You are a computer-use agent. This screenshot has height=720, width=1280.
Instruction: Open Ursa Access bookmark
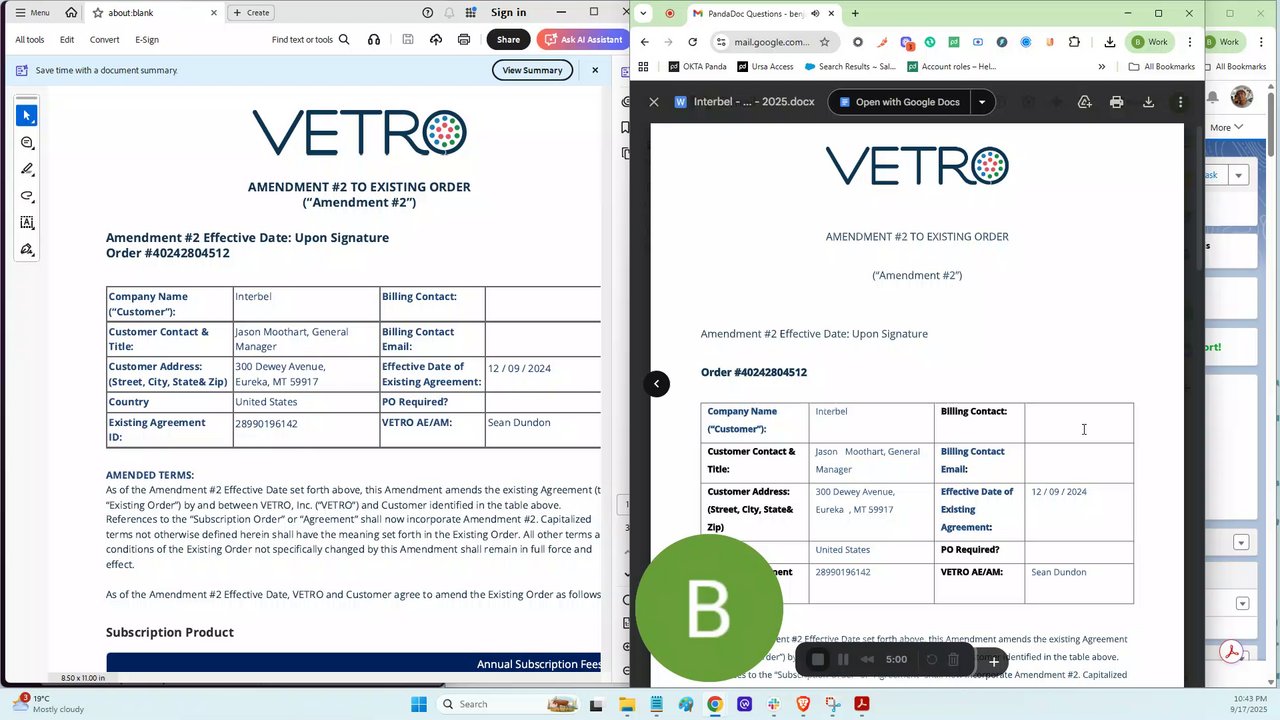pyautogui.click(x=765, y=67)
